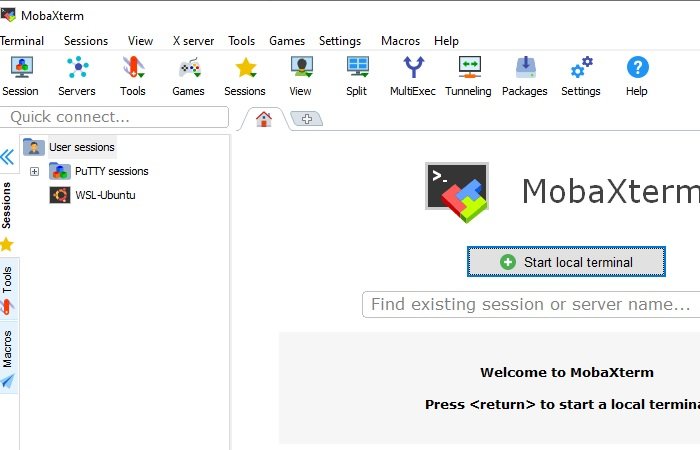The width and height of the screenshot is (700, 450).
Task: Select the PuTTY sessions folder
Action: (99, 171)
